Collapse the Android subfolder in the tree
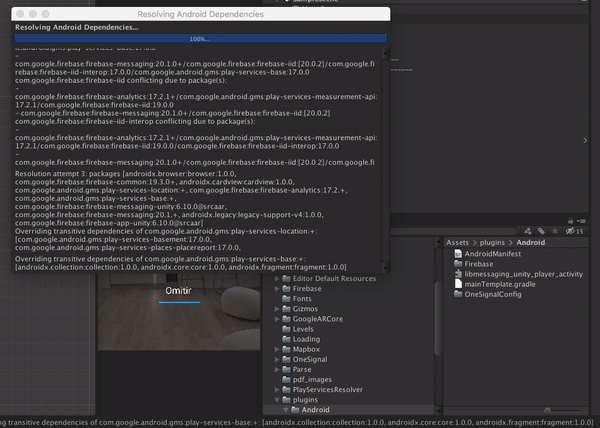 pyautogui.click(x=285, y=410)
